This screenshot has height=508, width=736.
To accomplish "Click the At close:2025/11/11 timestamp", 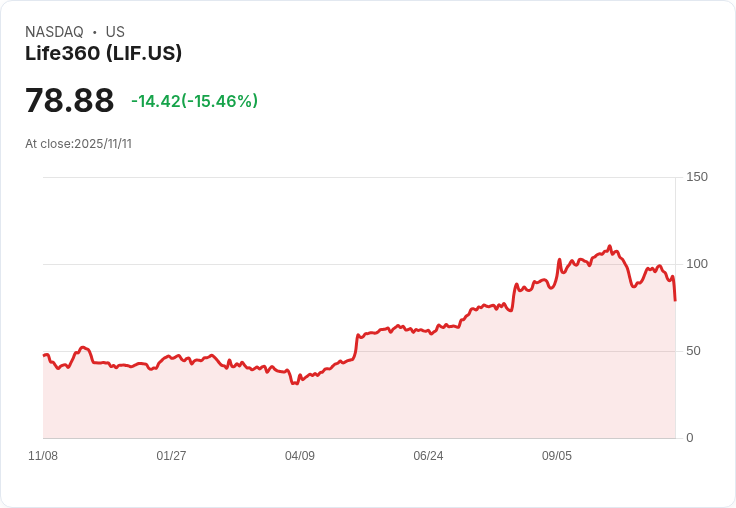I will point(78,144).
